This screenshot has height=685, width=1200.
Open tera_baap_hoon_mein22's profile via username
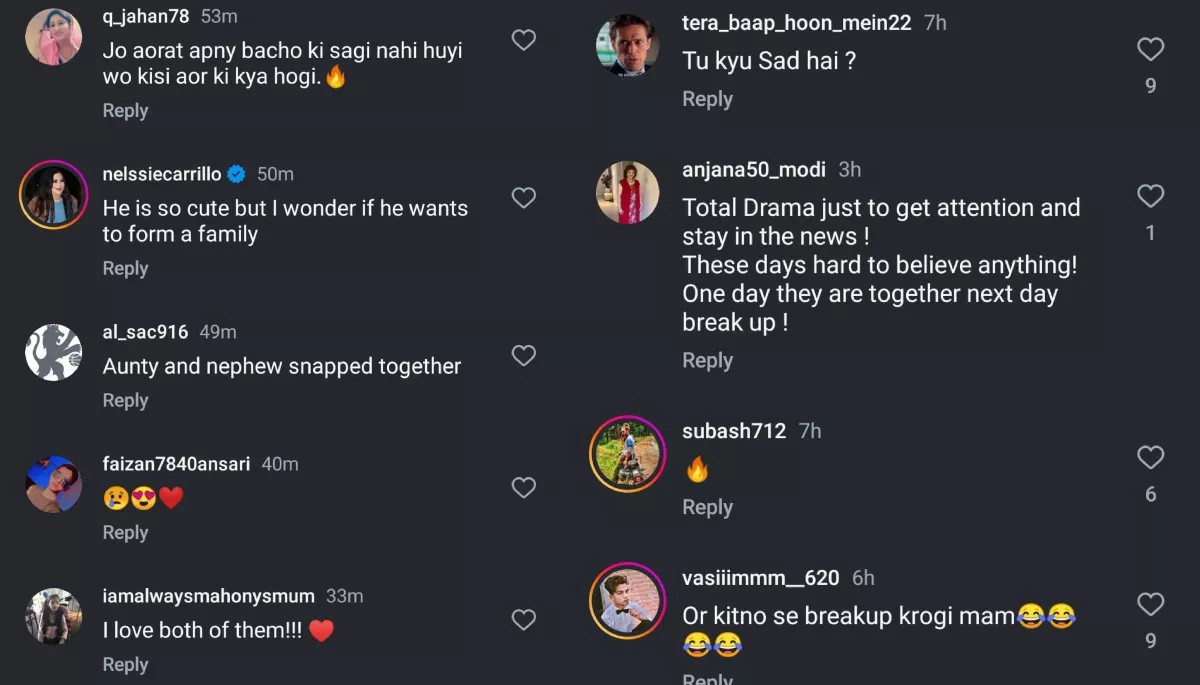click(x=796, y=23)
